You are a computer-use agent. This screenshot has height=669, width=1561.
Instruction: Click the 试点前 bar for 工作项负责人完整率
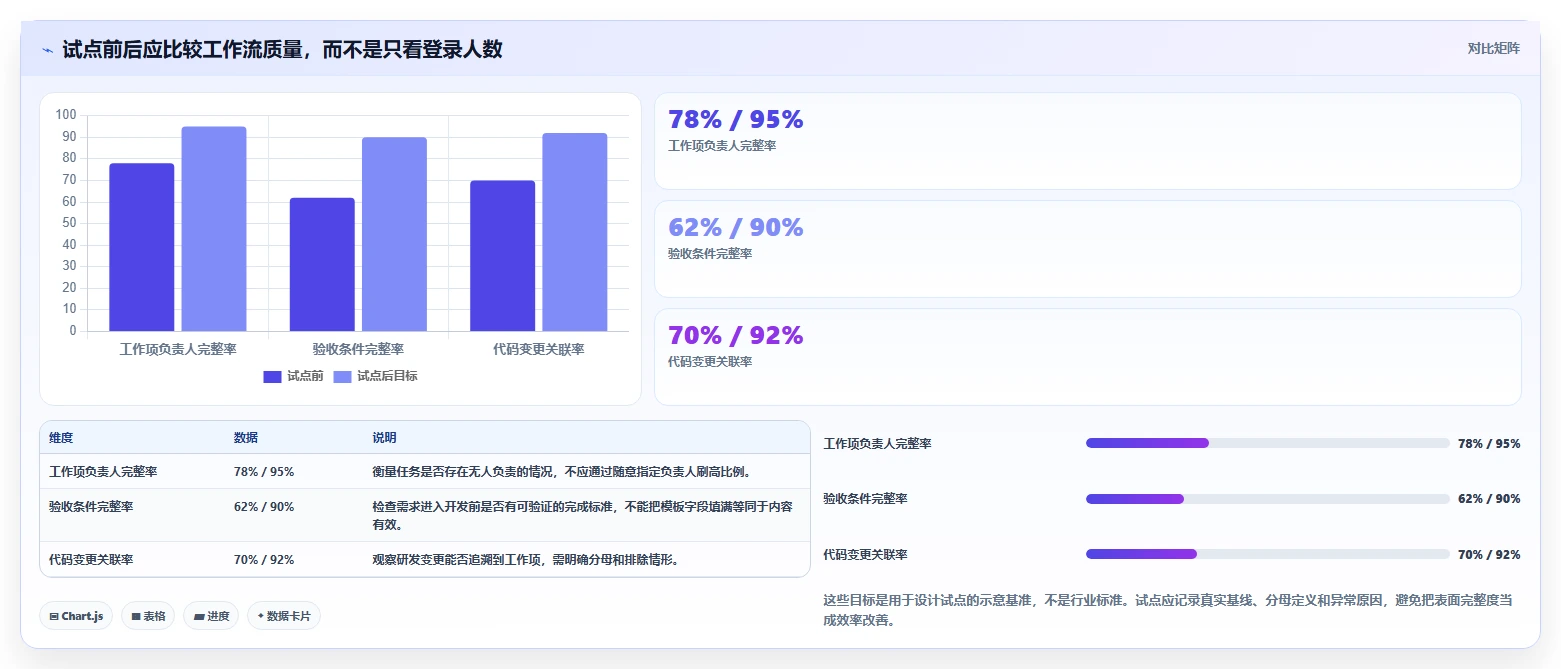(x=141, y=247)
